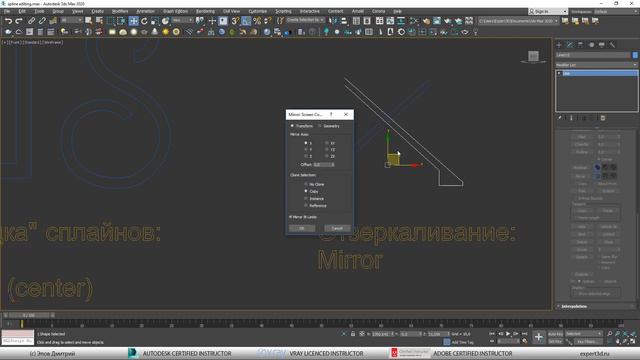The width and height of the screenshot is (640, 360).
Task: Select Geometry radio in Mirror dialog
Action: click(x=329, y=126)
